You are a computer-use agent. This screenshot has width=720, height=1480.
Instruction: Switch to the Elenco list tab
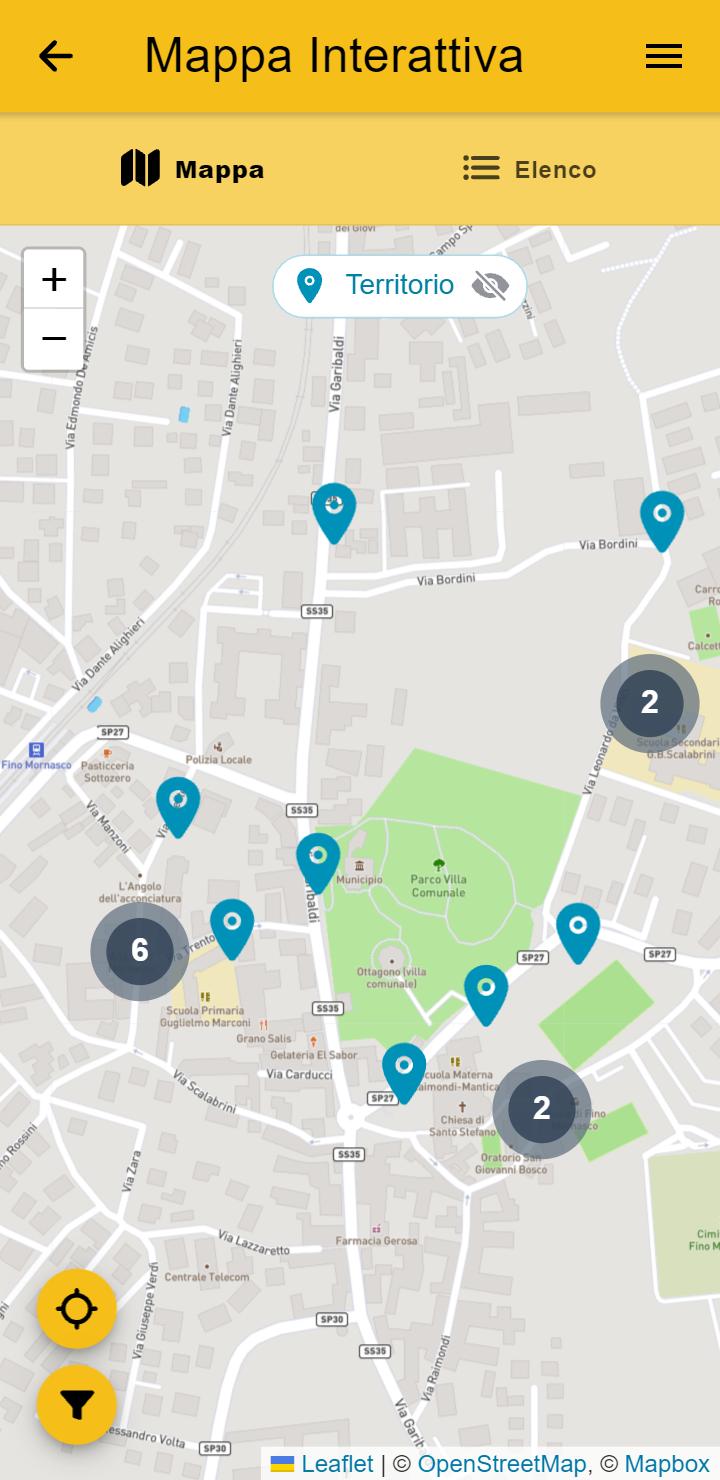530,169
